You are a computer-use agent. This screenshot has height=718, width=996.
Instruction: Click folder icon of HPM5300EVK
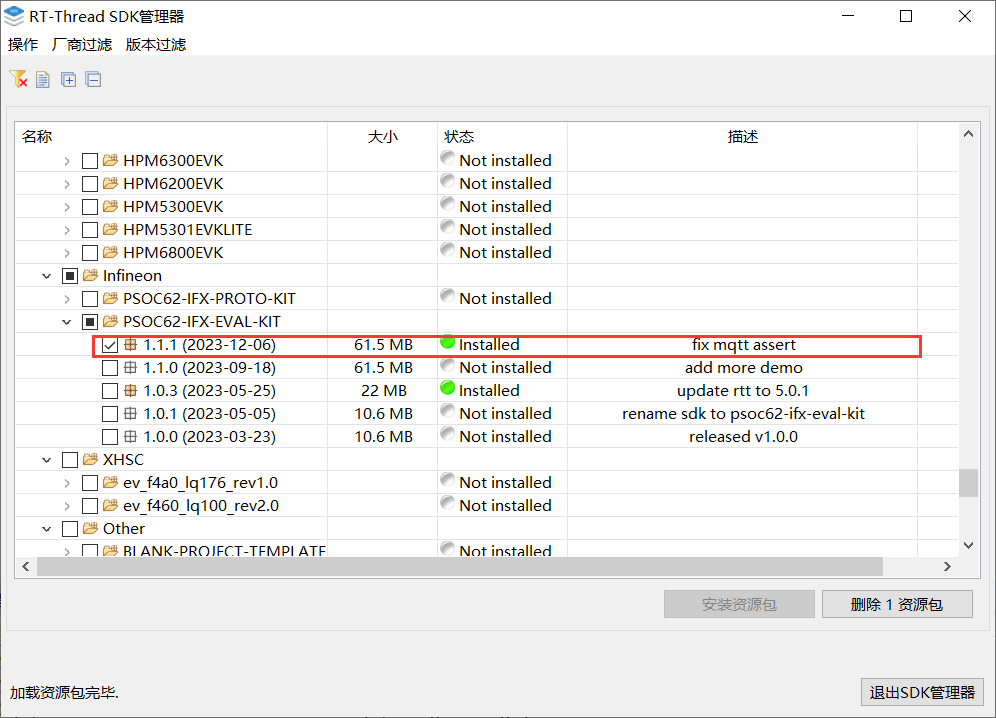111,206
